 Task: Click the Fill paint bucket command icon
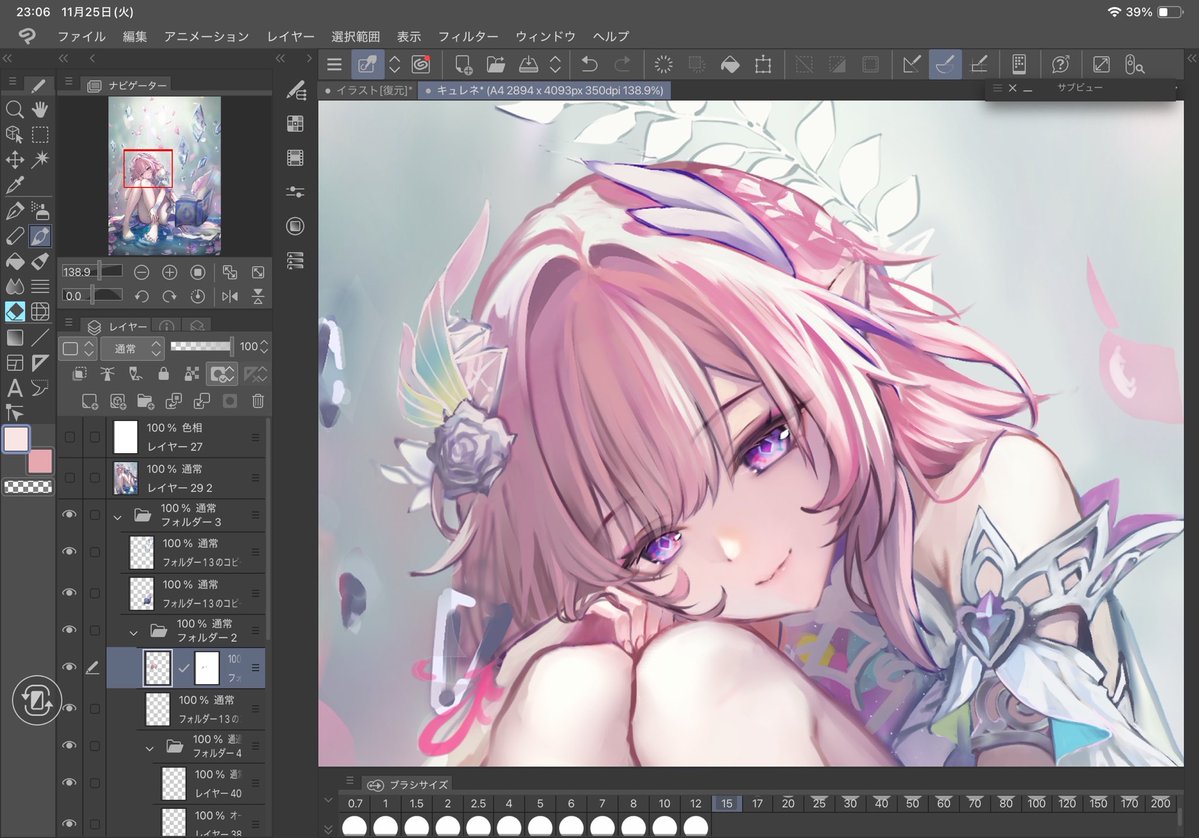(x=730, y=64)
